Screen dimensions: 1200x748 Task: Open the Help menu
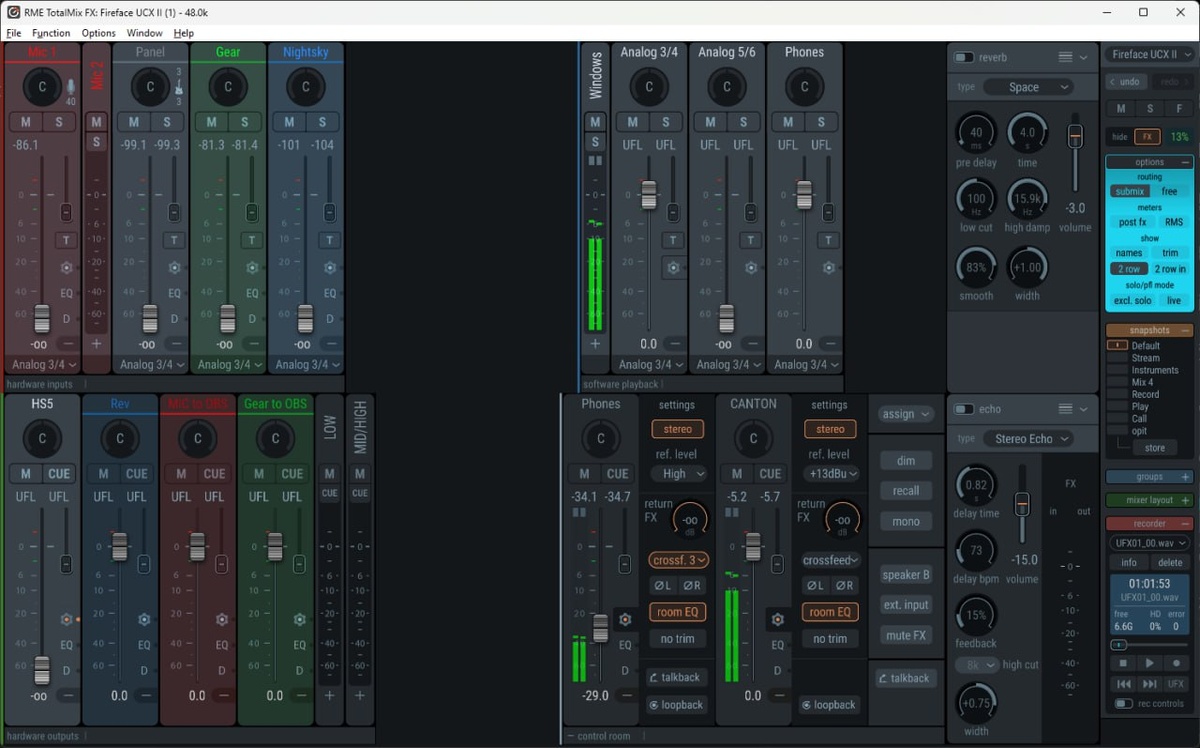184,33
